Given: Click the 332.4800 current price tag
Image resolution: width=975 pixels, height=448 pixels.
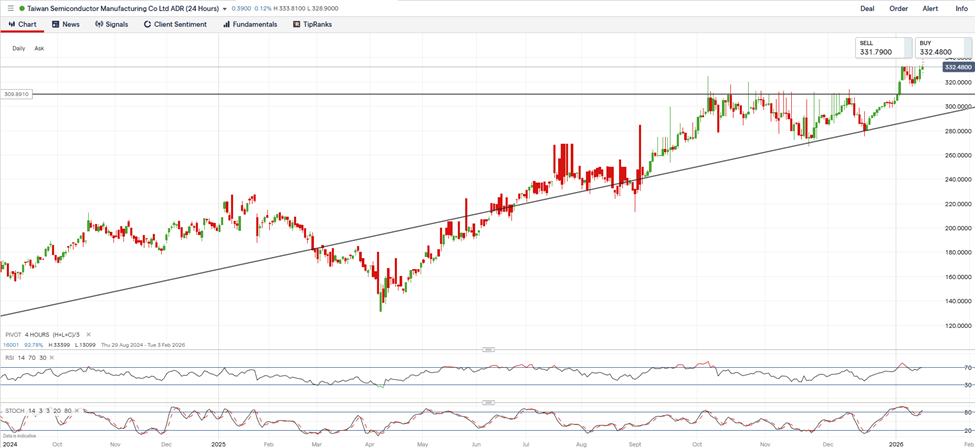Looking at the screenshot, I should tap(958, 67).
